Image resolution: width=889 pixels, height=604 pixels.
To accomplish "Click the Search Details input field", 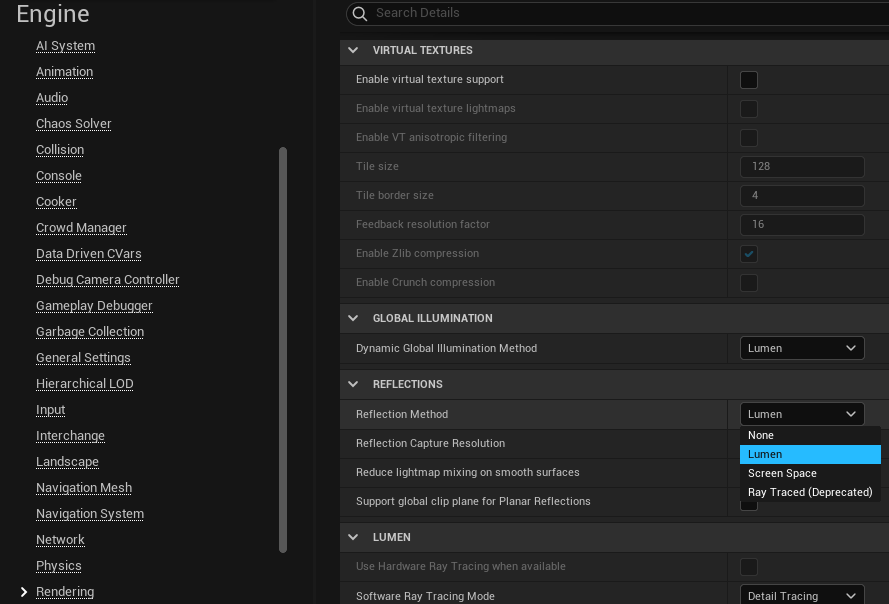I will [x=620, y=13].
